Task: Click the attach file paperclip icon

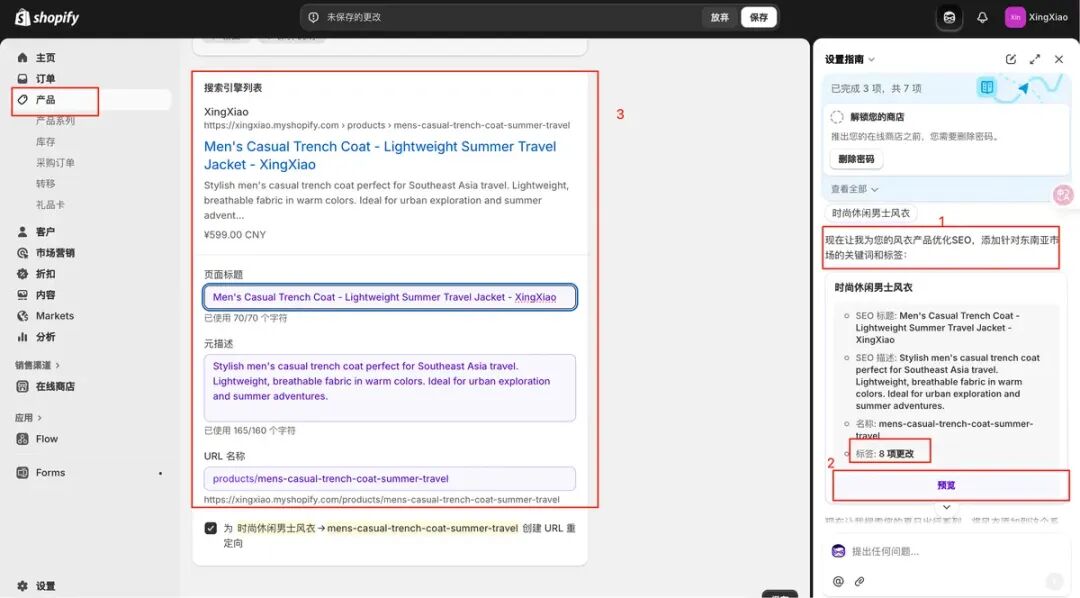Action: click(x=859, y=581)
